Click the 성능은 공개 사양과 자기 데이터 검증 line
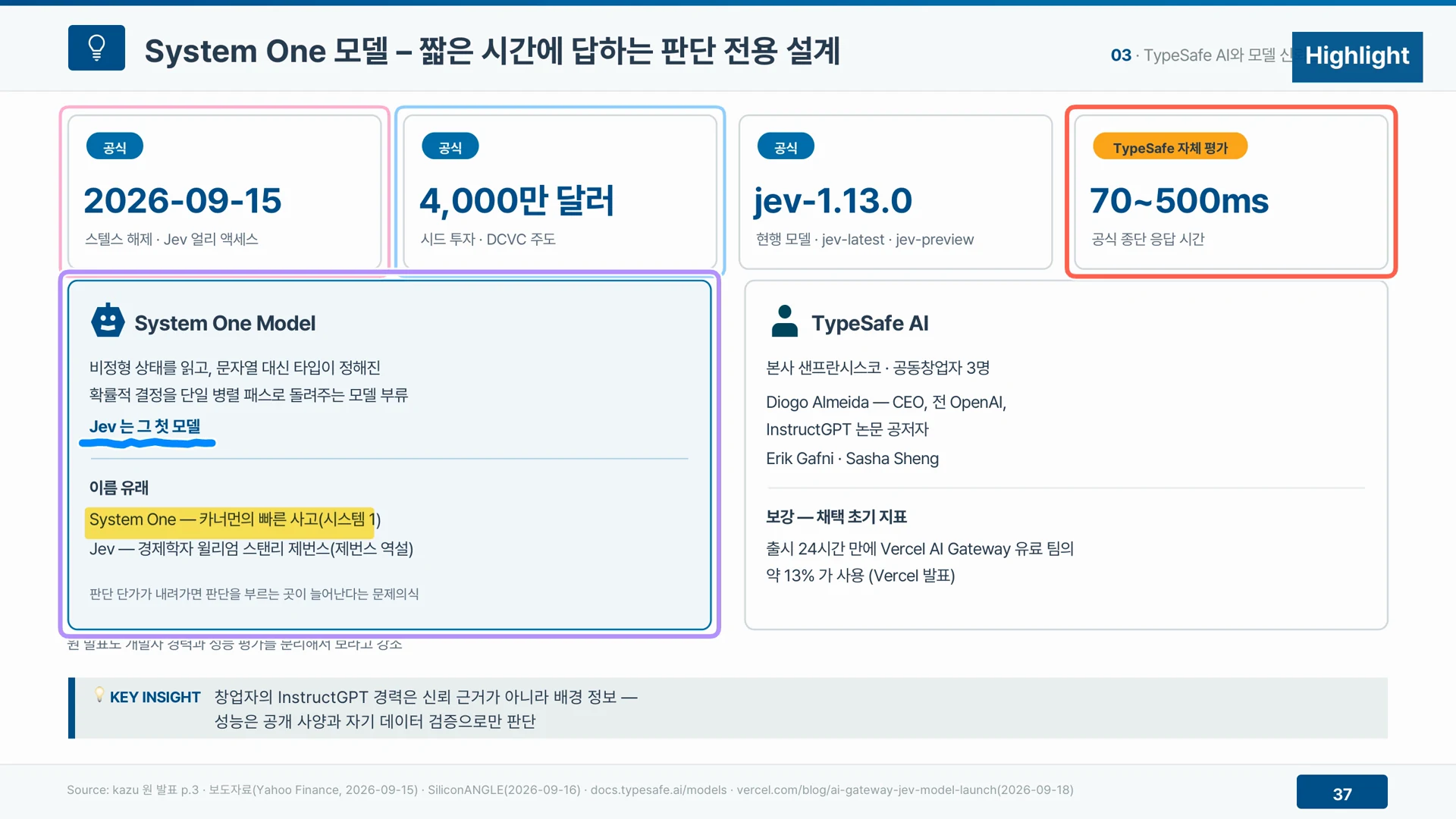This screenshot has height=819, width=1456. click(375, 721)
